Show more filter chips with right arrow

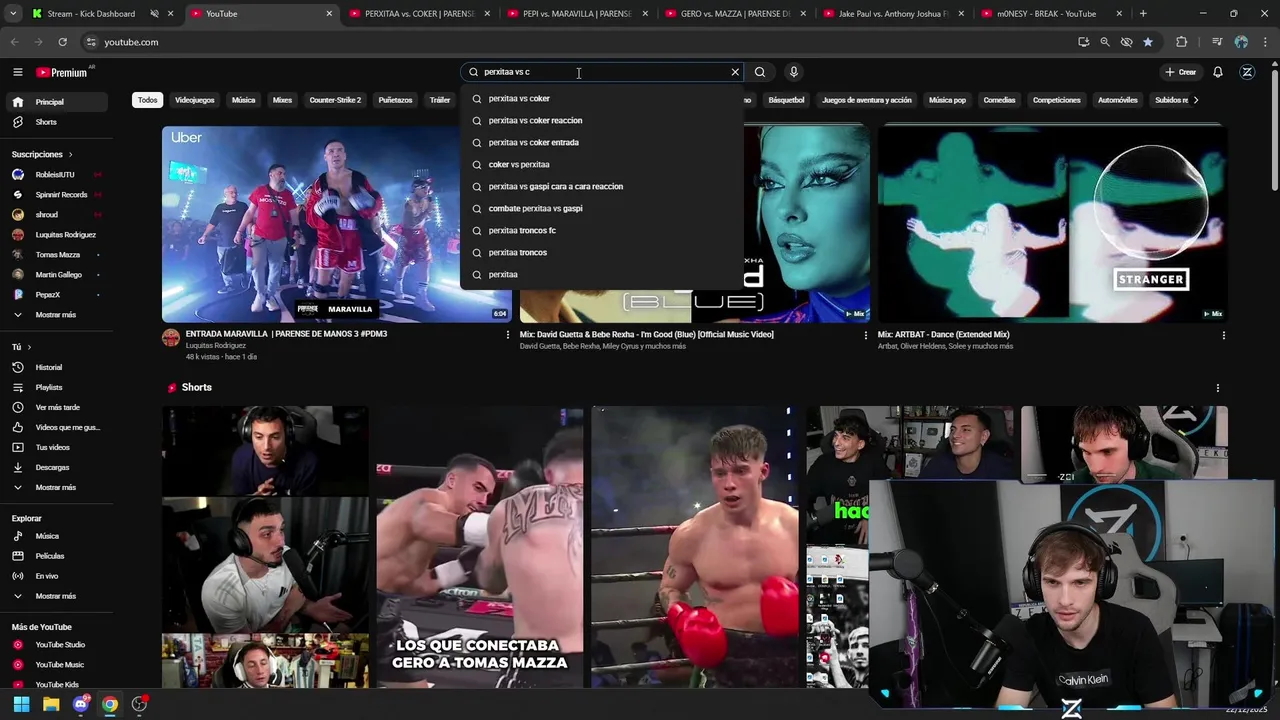tap(1195, 100)
